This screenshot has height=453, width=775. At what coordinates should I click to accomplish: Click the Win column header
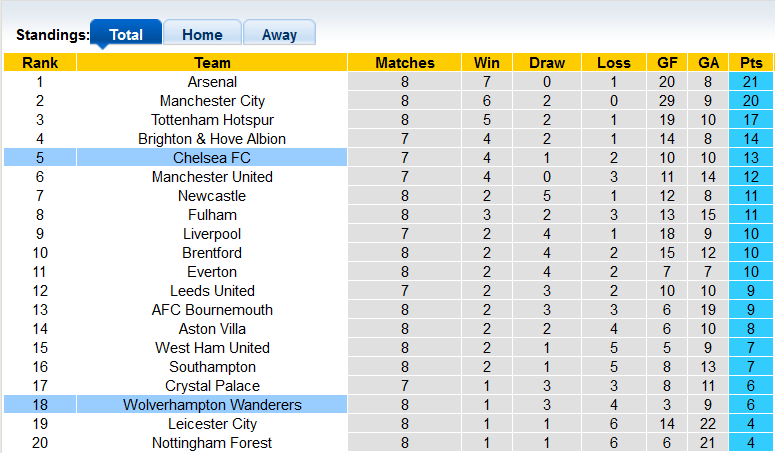coord(488,63)
